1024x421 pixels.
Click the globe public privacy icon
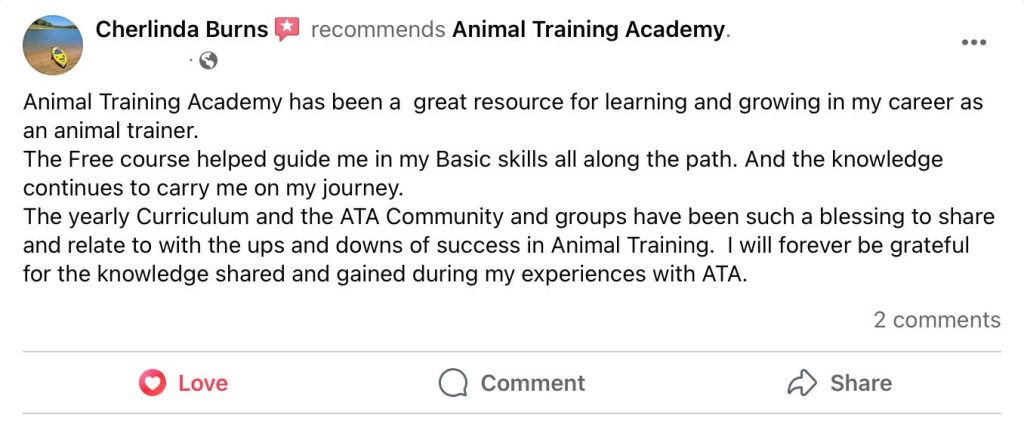(x=208, y=61)
